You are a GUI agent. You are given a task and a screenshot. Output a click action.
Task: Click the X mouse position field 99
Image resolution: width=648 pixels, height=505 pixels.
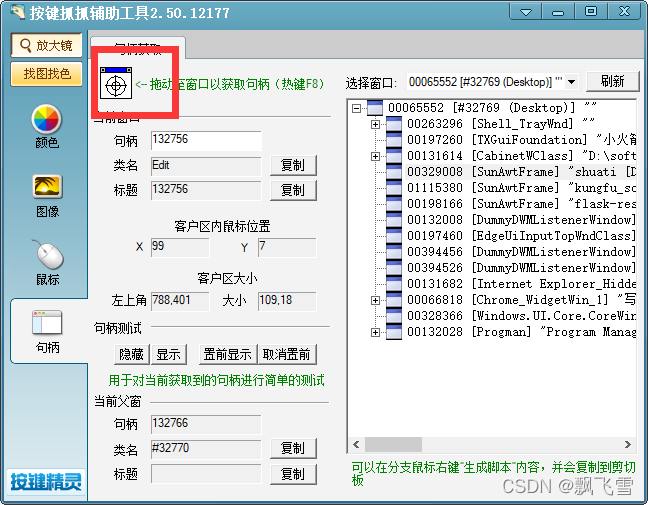tap(180, 247)
